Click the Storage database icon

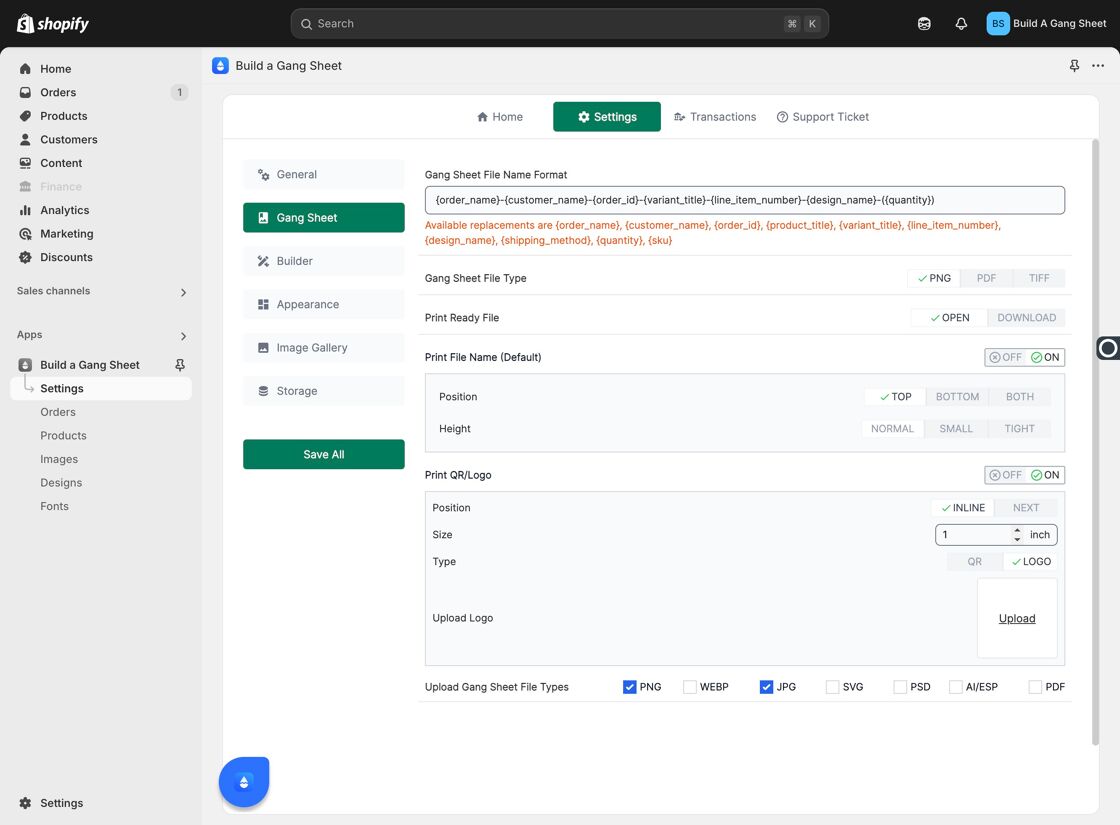264,391
